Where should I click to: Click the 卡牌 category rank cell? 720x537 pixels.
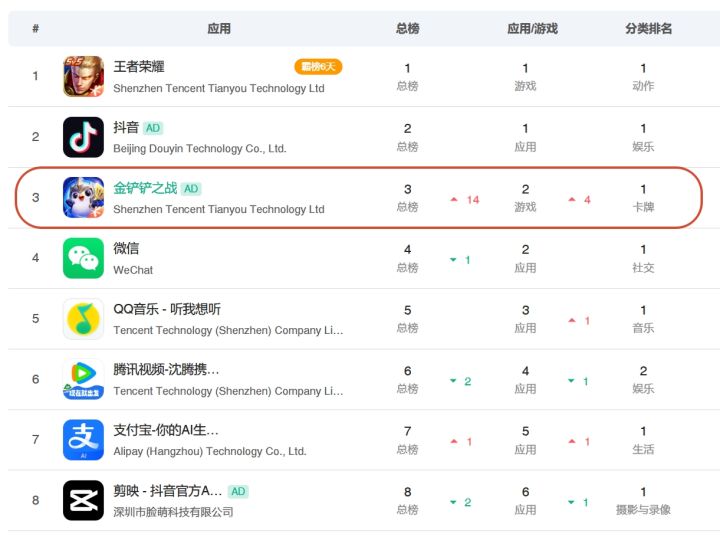click(643, 198)
